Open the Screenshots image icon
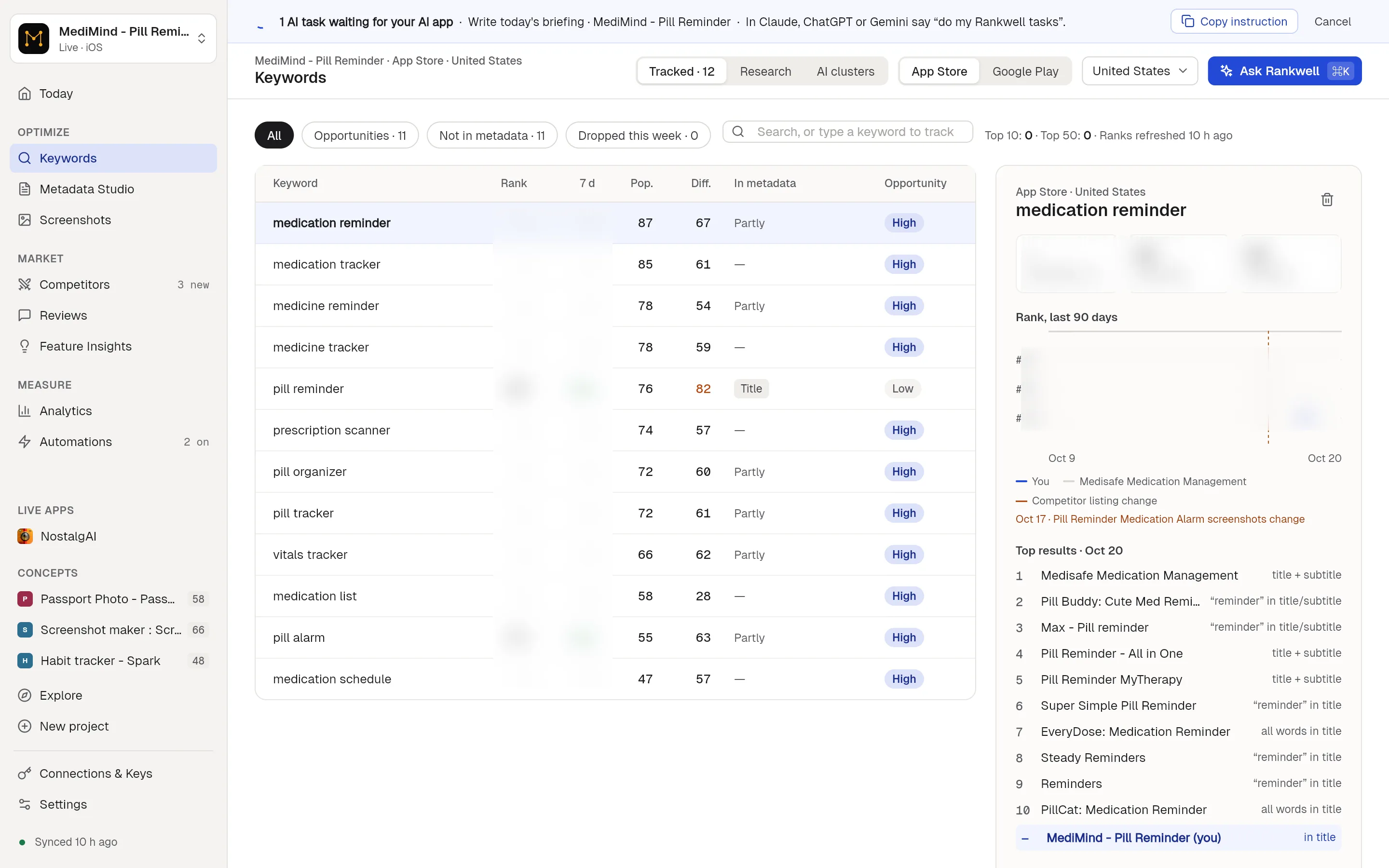Image resolution: width=1389 pixels, height=868 pixels. point(25,220)
